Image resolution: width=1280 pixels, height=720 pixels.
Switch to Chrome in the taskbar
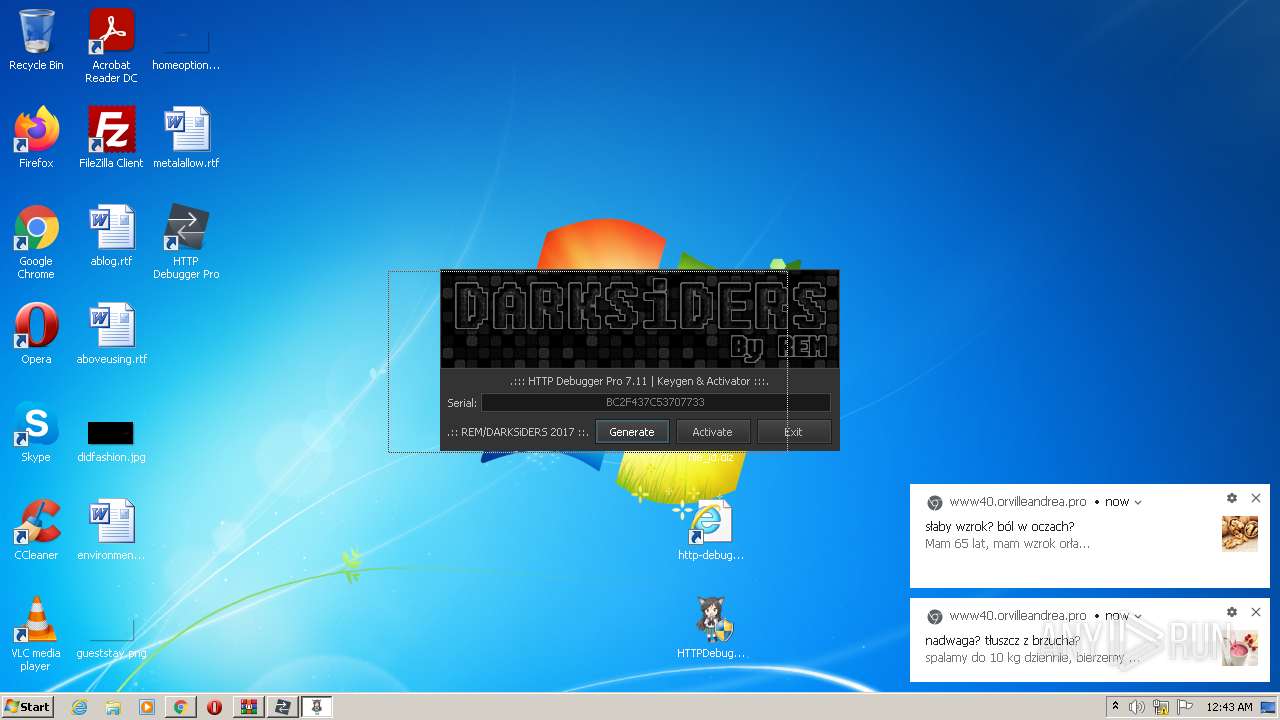click(181, 707)
